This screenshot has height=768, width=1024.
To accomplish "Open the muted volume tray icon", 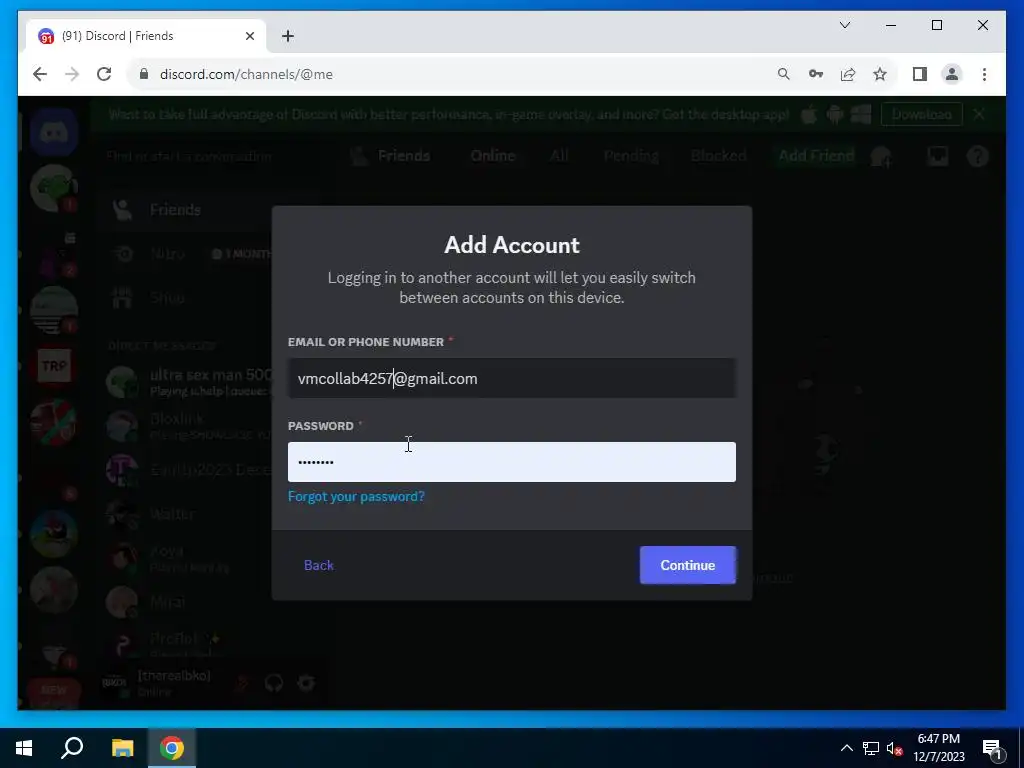I will pos(895,748).
